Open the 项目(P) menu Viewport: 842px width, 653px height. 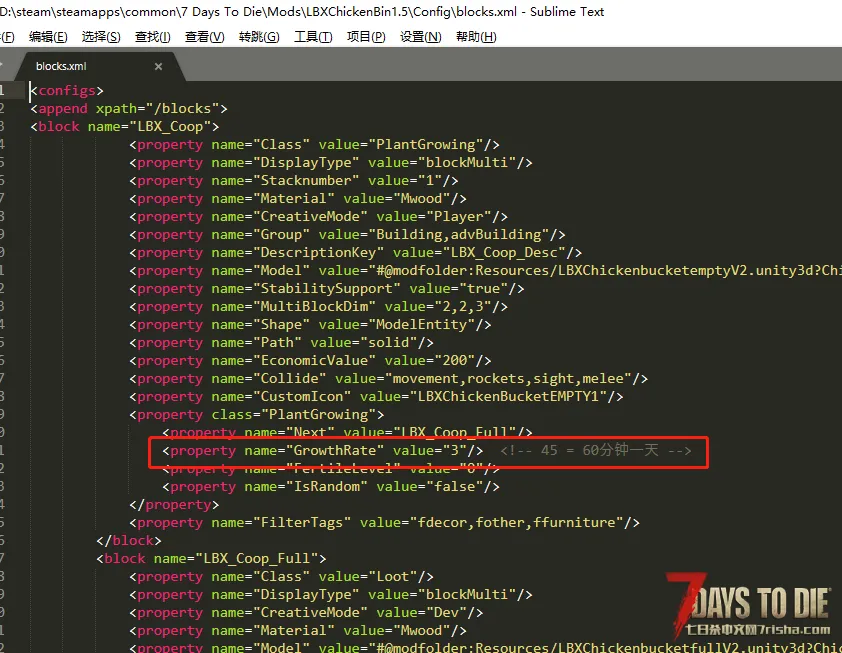[x=366, y=37]
